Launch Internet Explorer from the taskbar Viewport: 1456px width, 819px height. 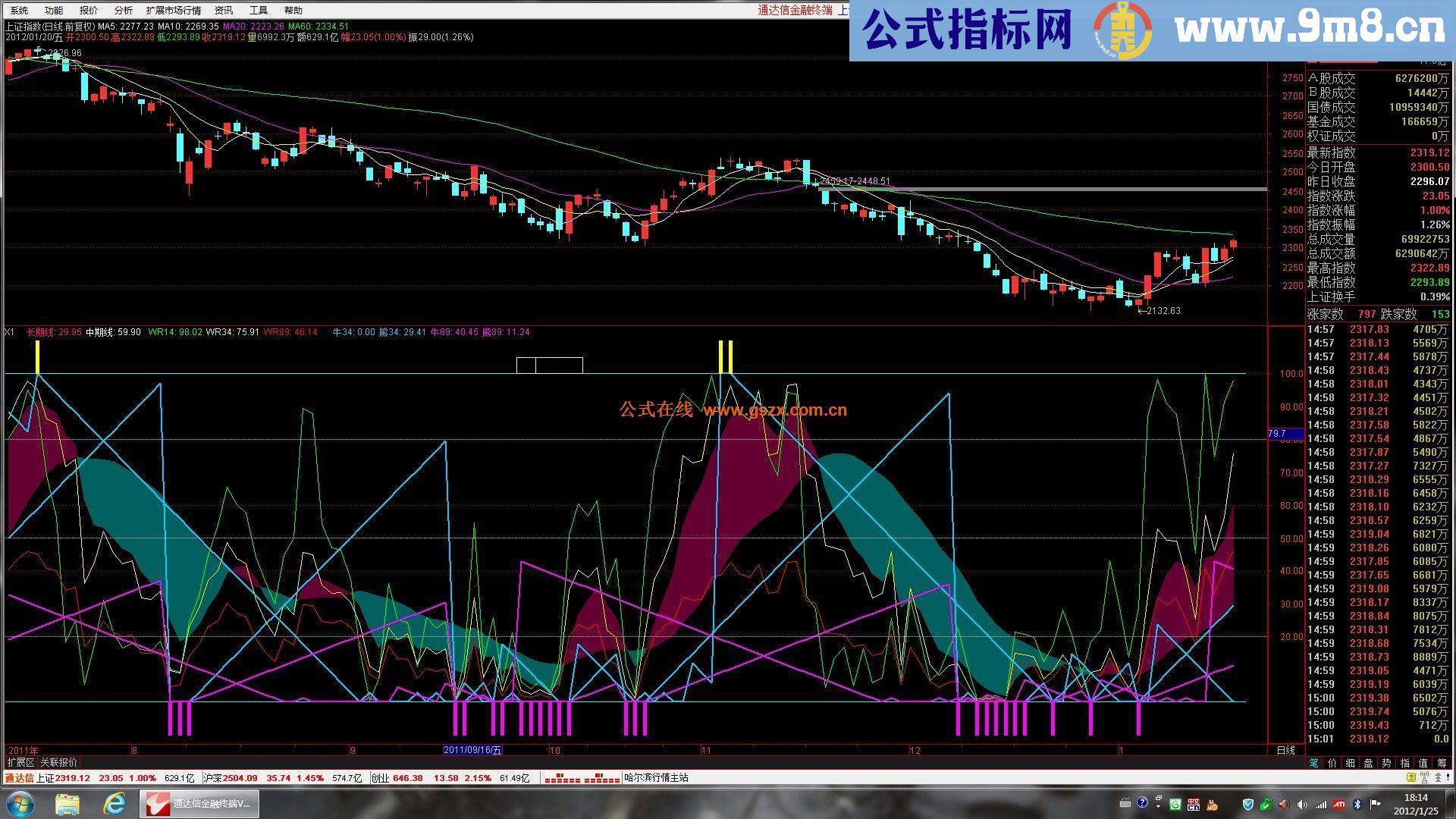pos(114,804)
